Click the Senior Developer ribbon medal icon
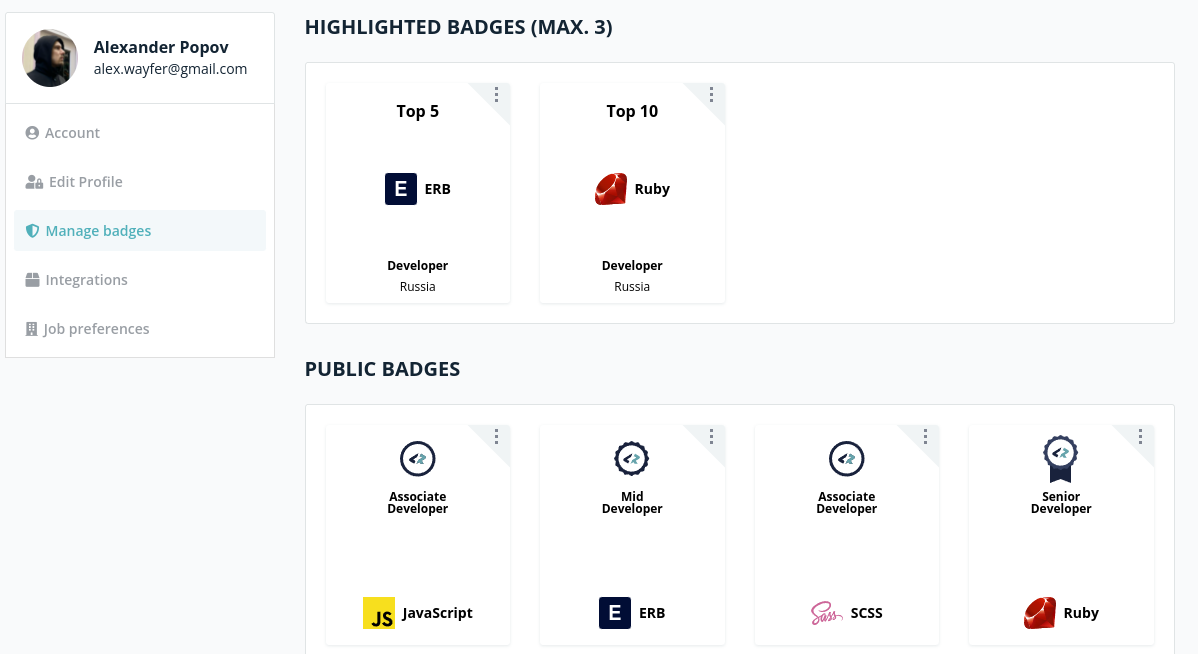1198x654 pixels. [1060, 459]
